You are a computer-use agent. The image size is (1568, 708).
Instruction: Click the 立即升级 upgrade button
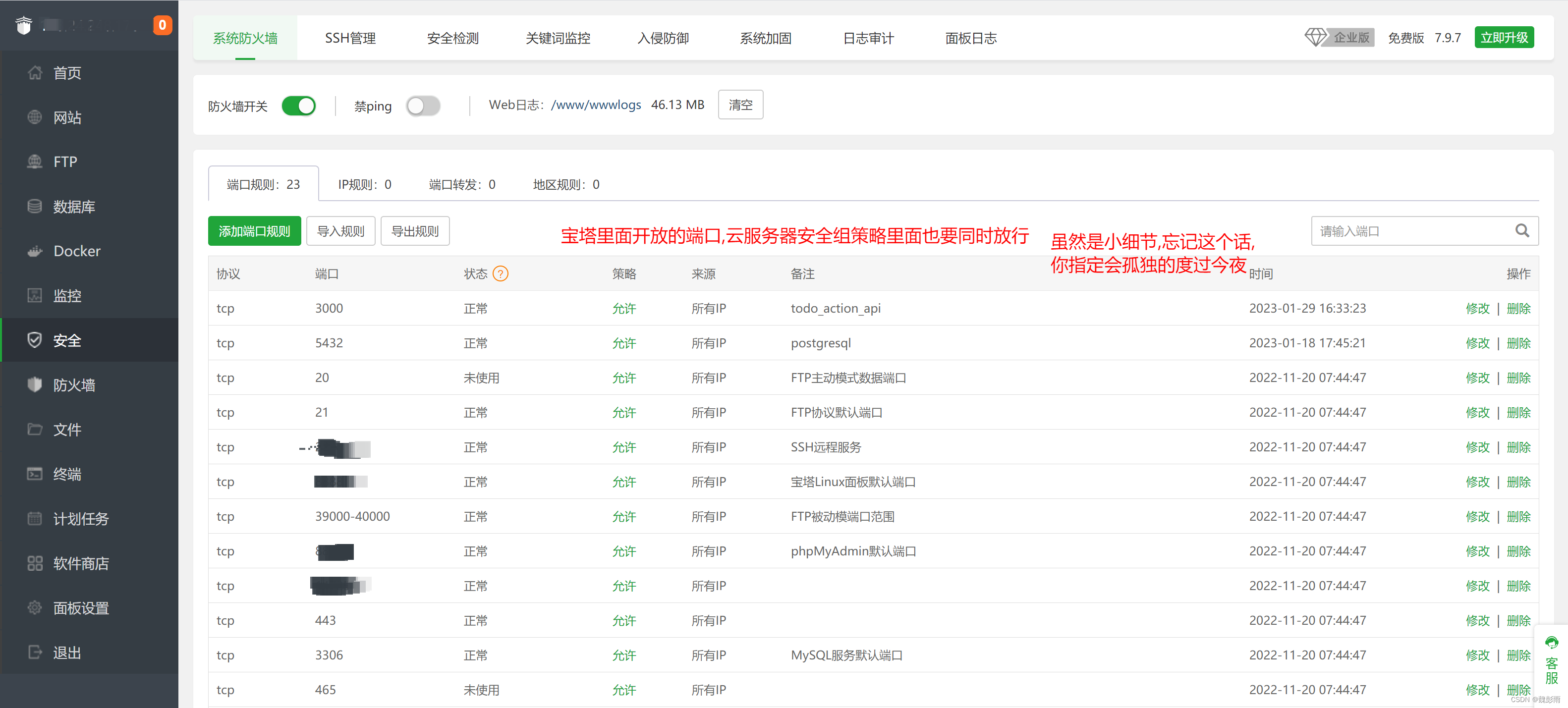pyautogui.click(x=1504, y=38)
